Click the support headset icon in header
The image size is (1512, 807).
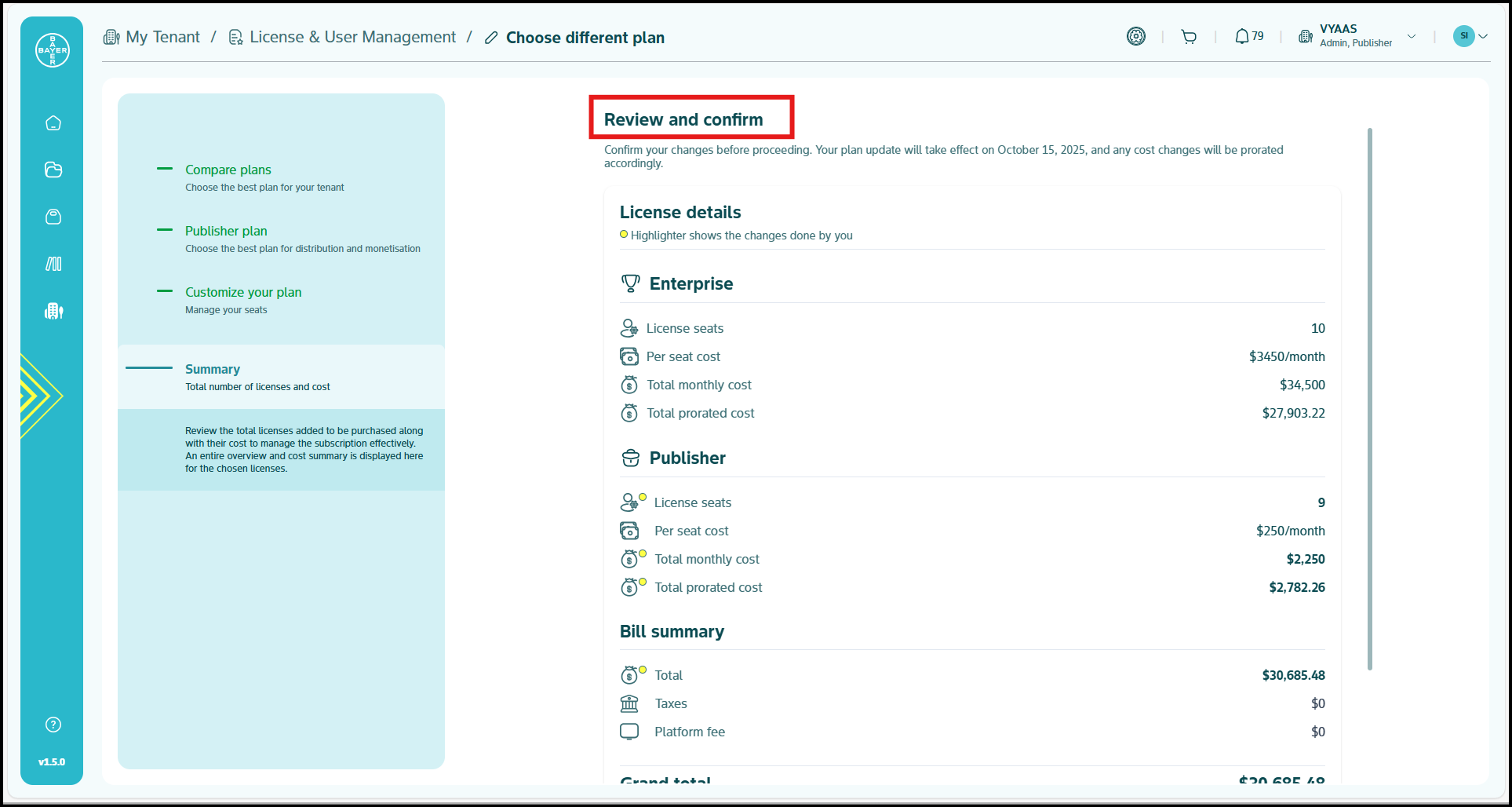pos(1135,36)
